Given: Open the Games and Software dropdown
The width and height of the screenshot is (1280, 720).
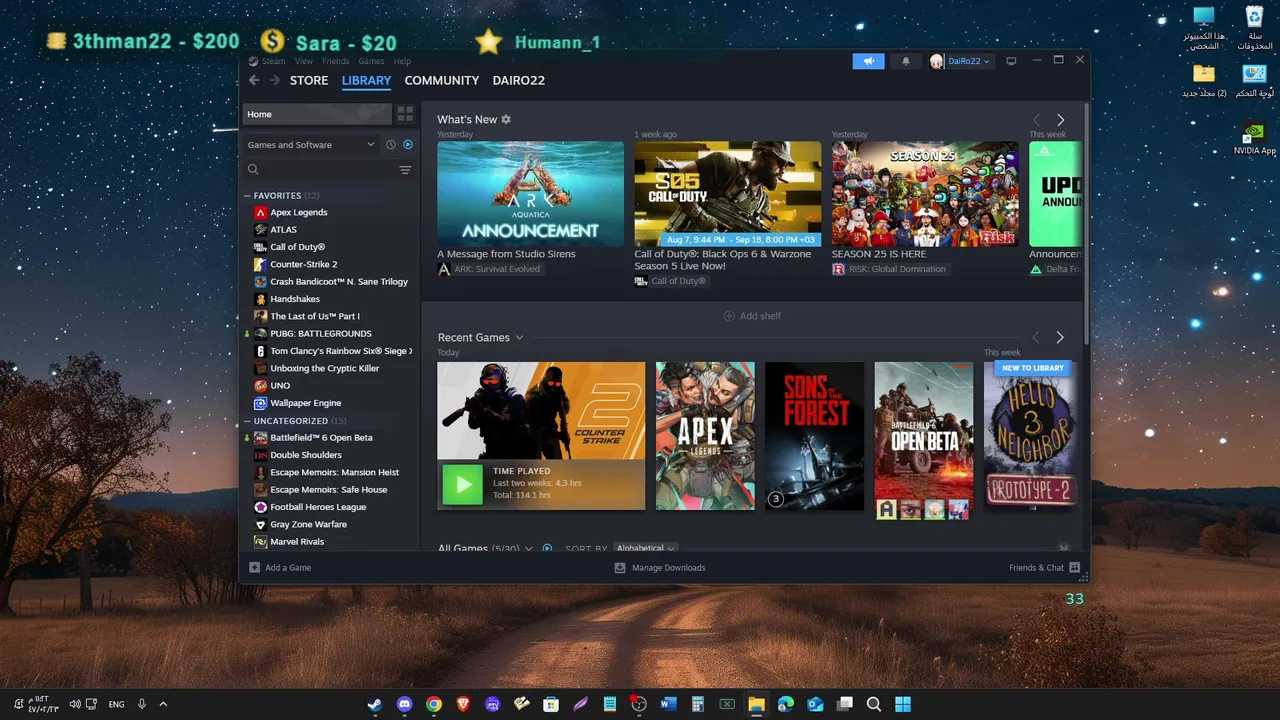Looking at the screenshot, I should click(311, 145).
